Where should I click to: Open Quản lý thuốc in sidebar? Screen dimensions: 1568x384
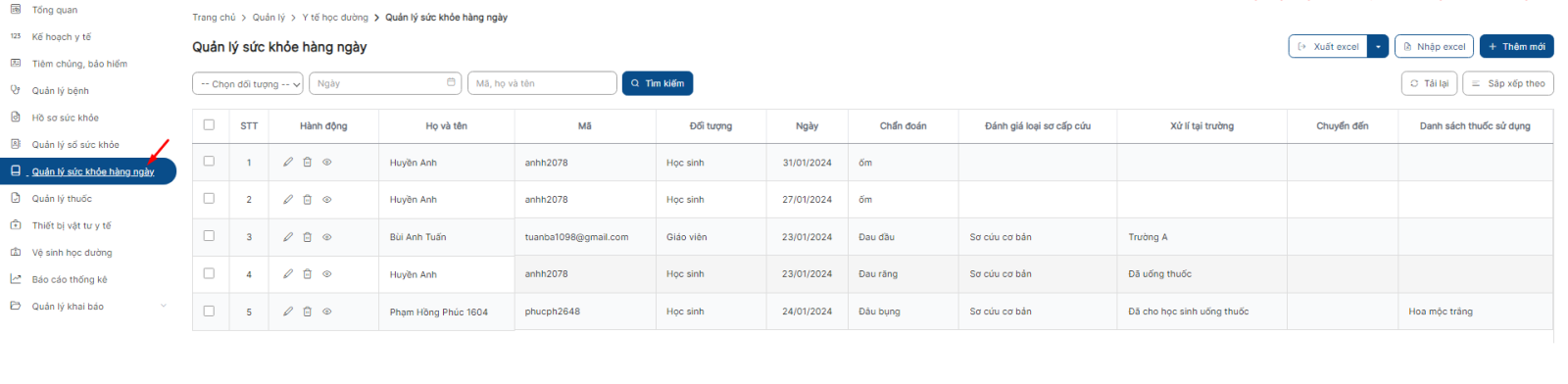coord(62,199)
